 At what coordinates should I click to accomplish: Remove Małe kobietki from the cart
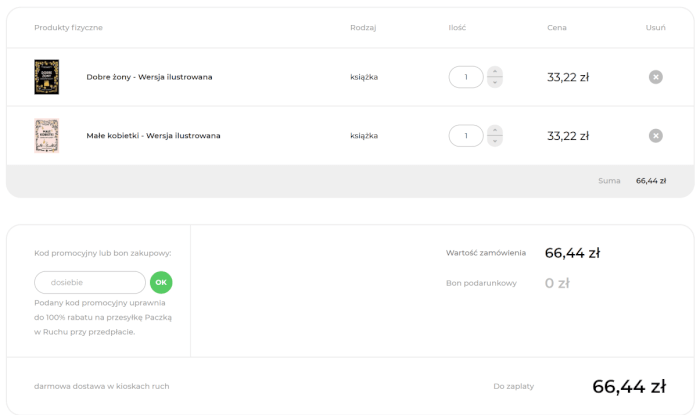tap(655, 136)
